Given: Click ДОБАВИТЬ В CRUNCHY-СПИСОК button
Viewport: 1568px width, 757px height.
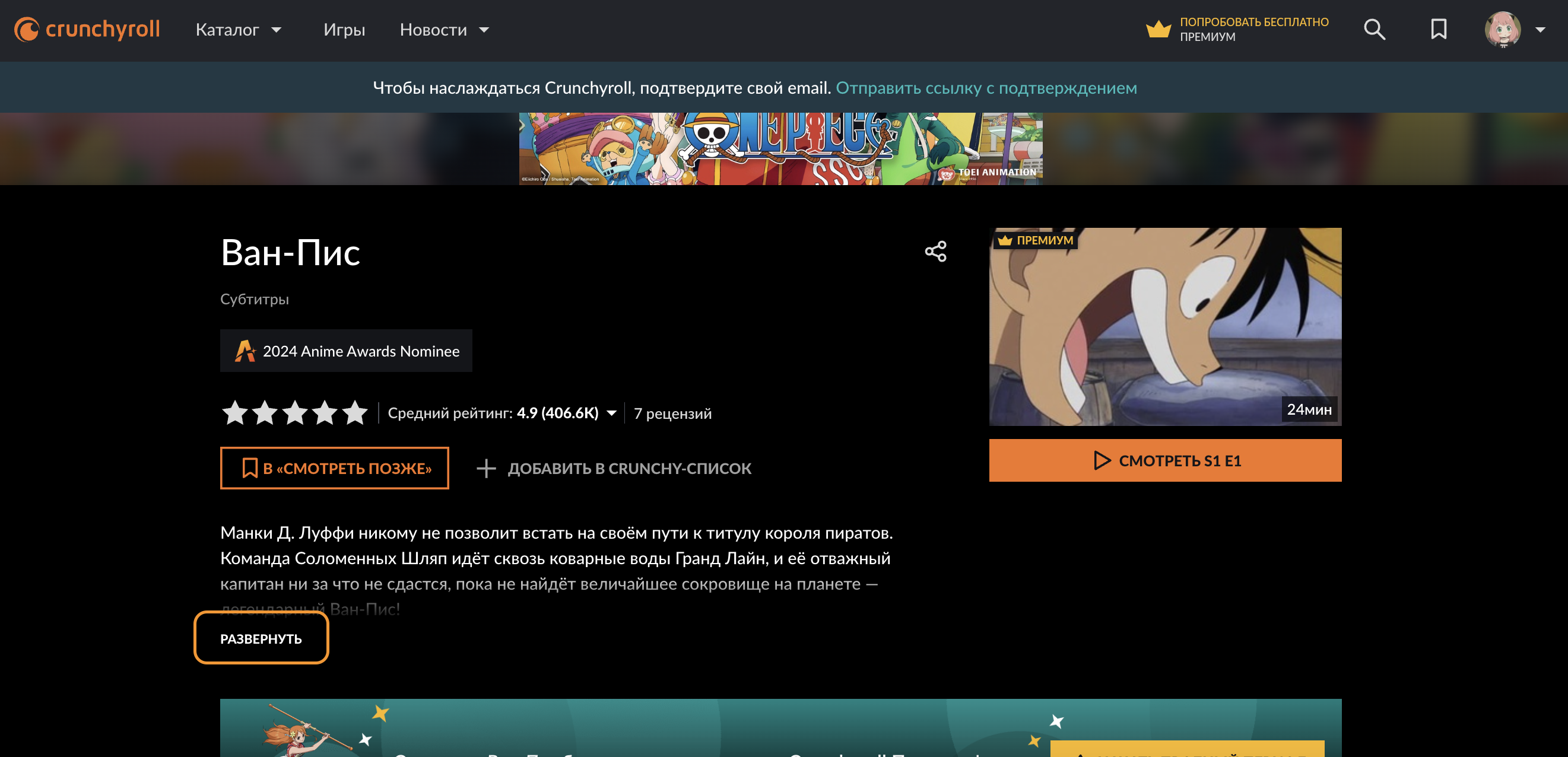Looking at the screenshot, I should click(x=614, y=468).
